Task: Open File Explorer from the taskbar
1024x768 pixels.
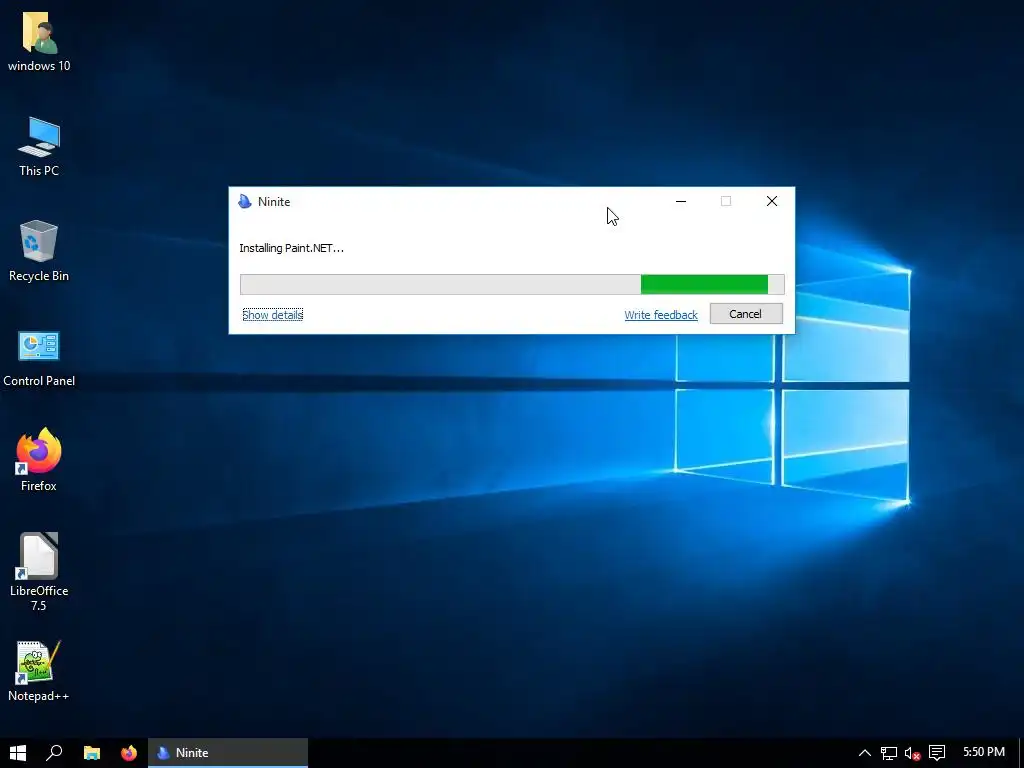Action: click(91, 753)
